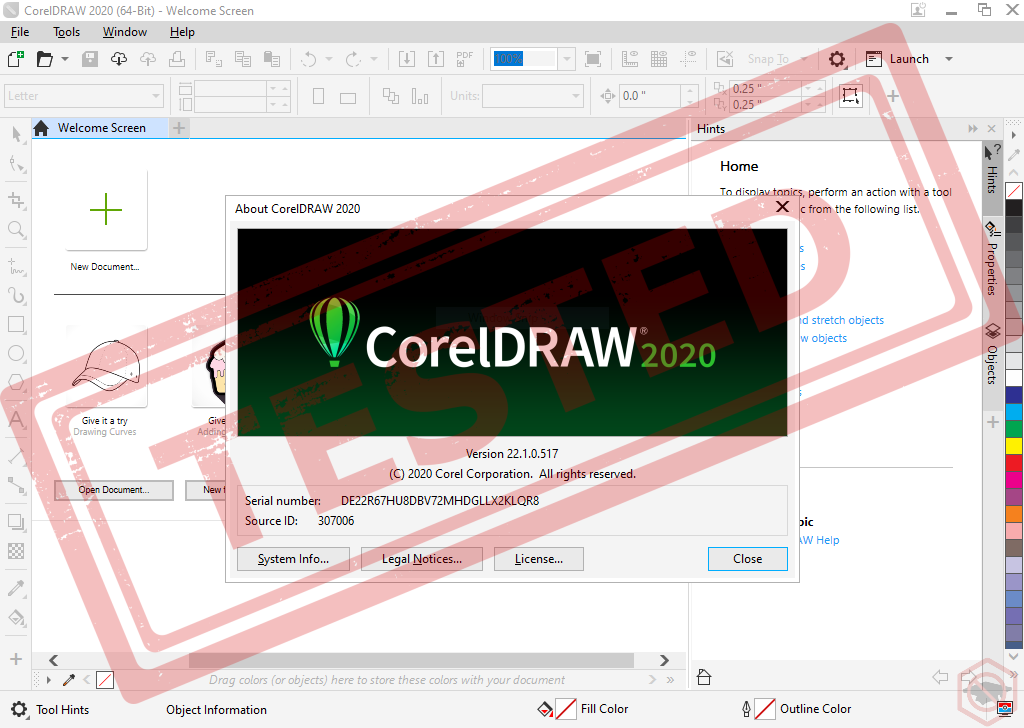This screenshot has height=728, width=1024.
Task: Expand the Open folder arrow dropdown
Action: point(65,59)
